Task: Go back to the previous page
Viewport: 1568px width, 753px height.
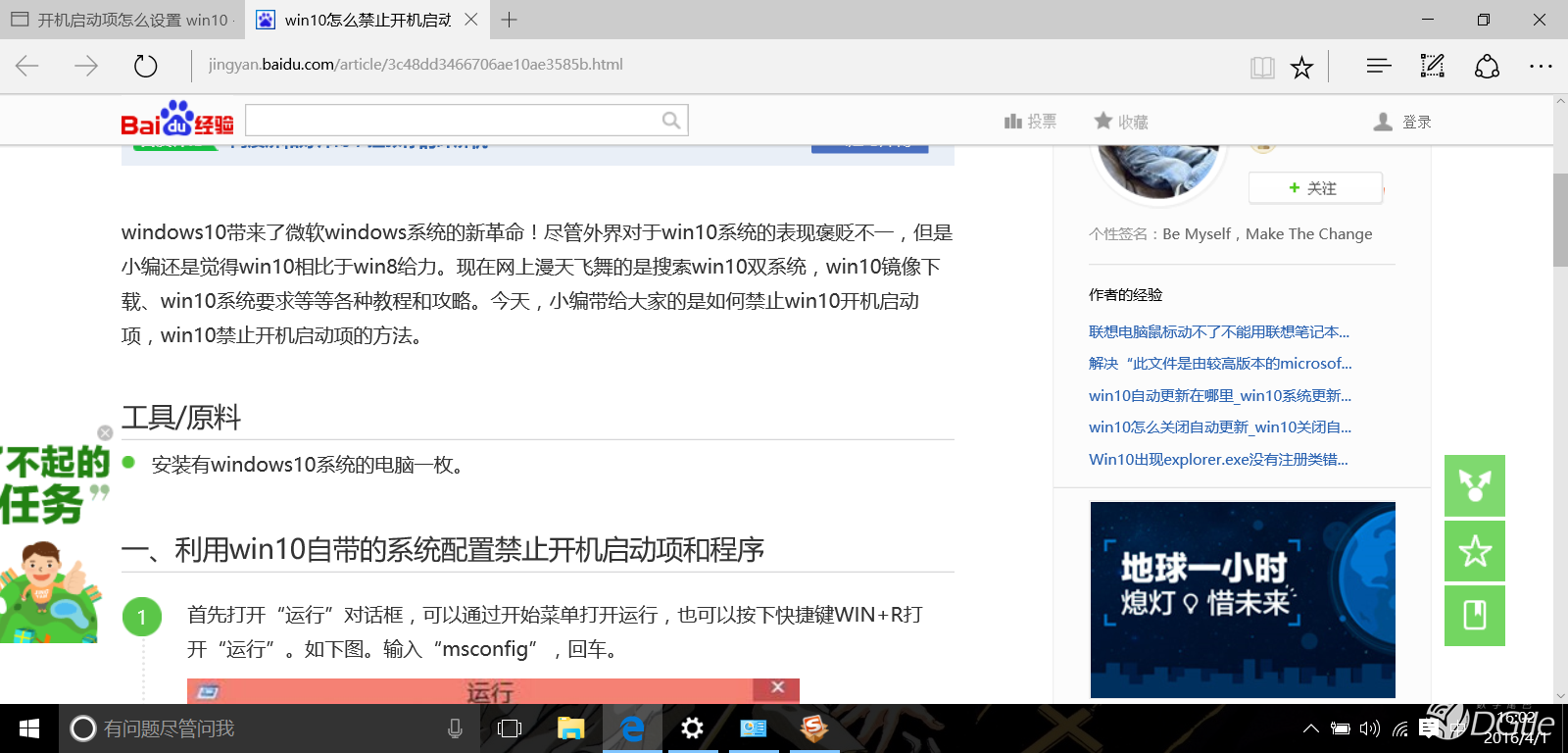Action: tap(27, 66)
